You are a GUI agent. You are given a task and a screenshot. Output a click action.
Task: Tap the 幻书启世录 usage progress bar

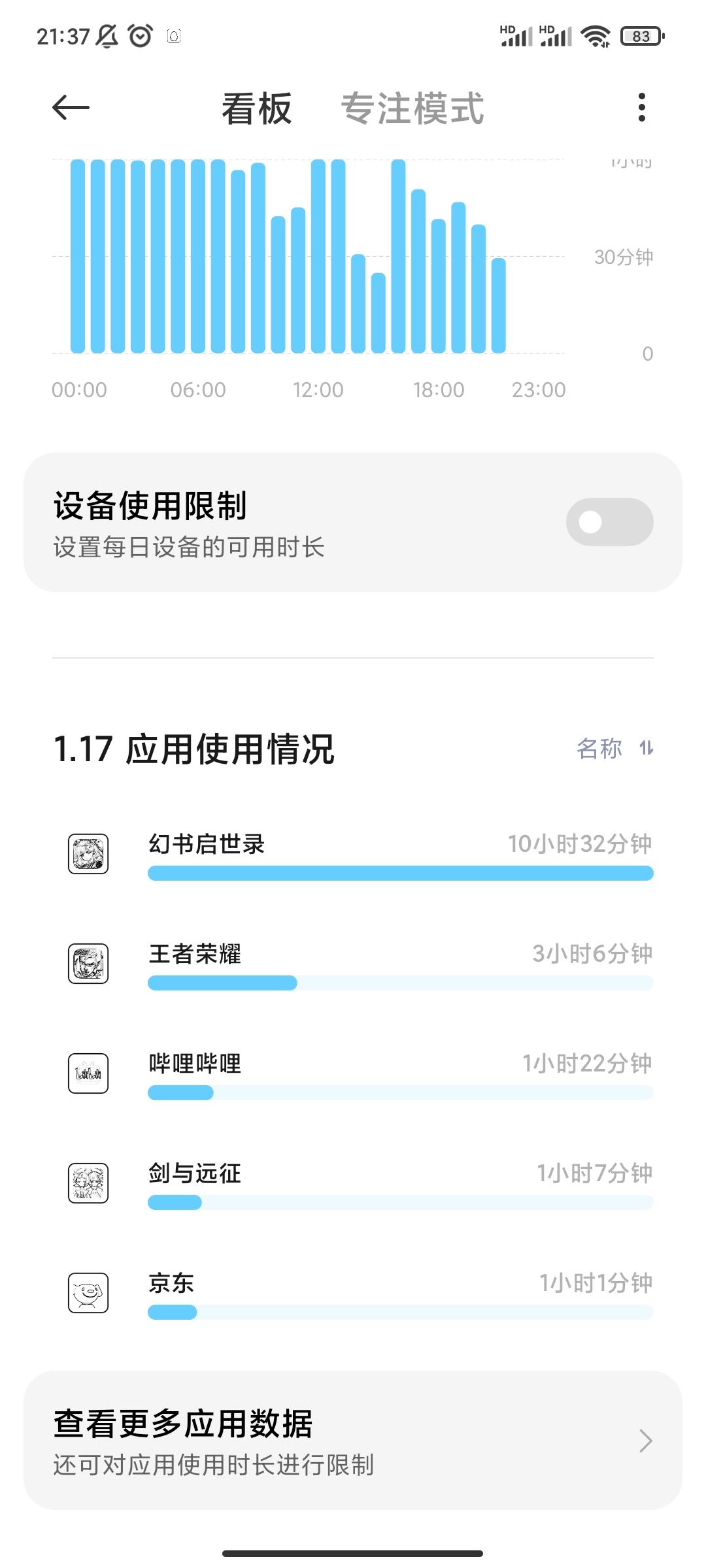point(401,874)
